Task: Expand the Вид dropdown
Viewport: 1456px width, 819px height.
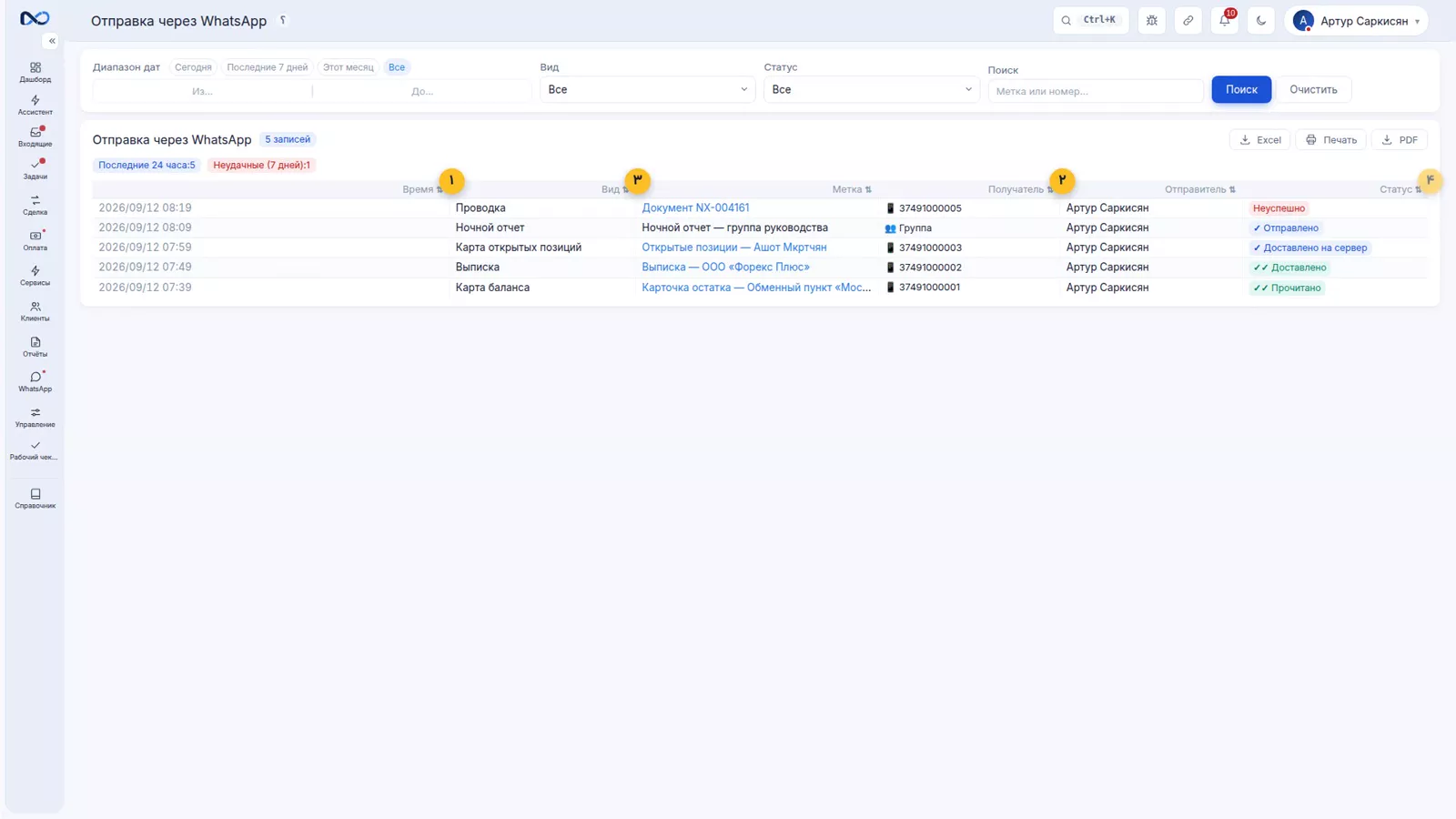Action: 647,89
